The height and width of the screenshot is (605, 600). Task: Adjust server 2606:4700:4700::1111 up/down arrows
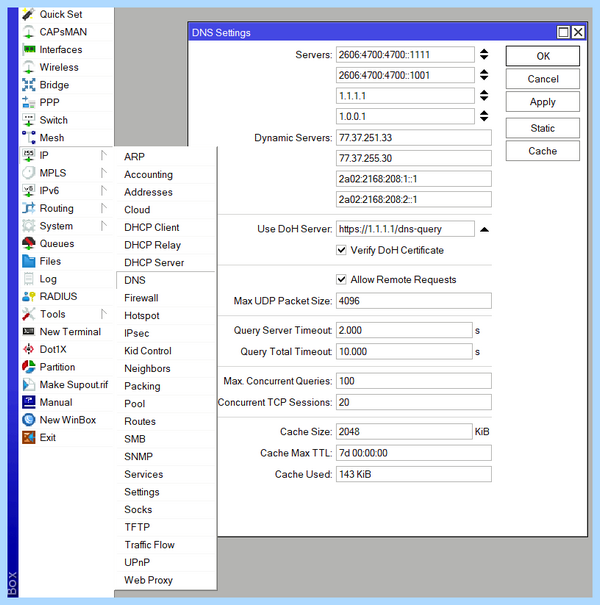(484, 54)
